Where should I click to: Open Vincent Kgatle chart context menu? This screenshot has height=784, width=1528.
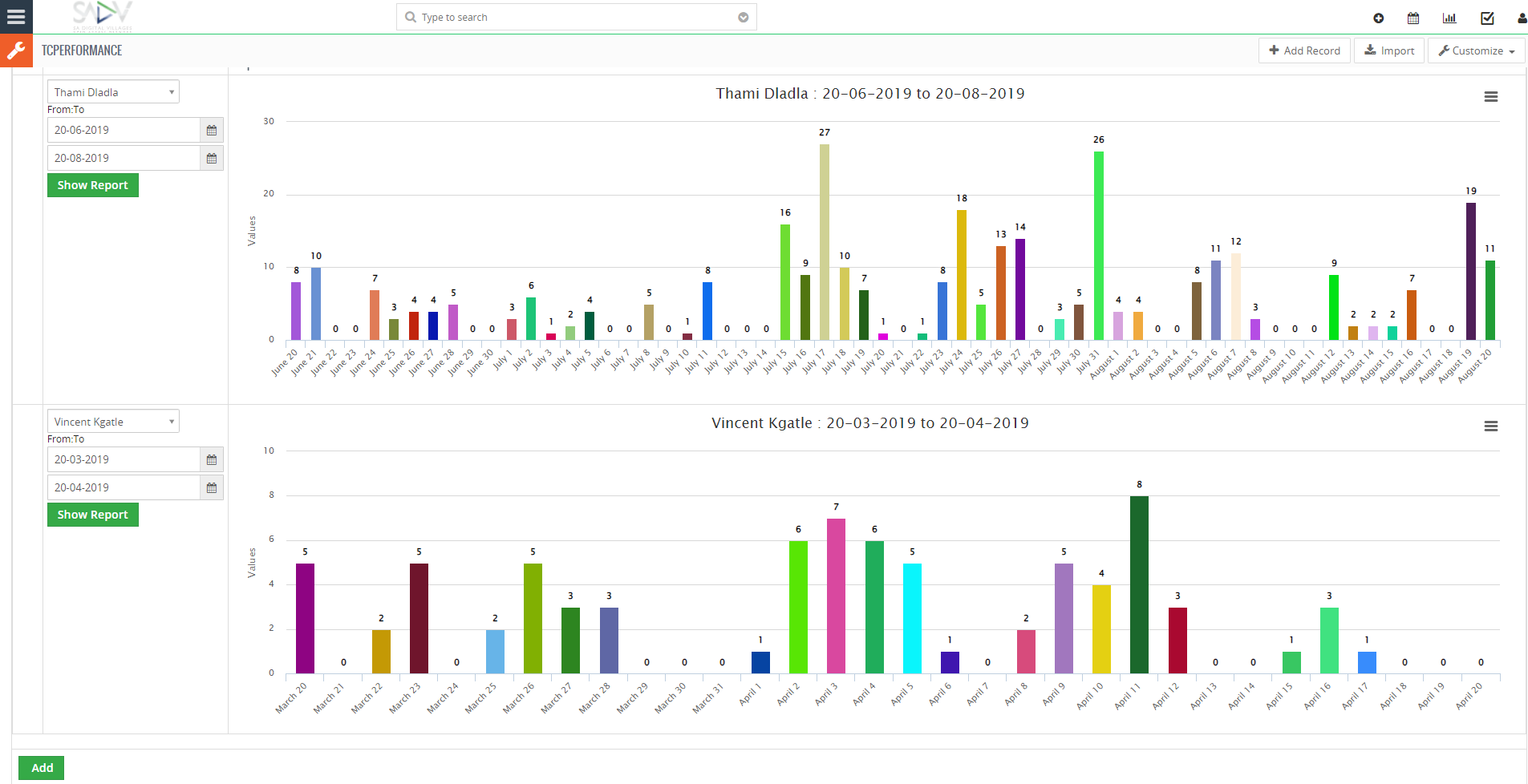(x=1490, y=426)
